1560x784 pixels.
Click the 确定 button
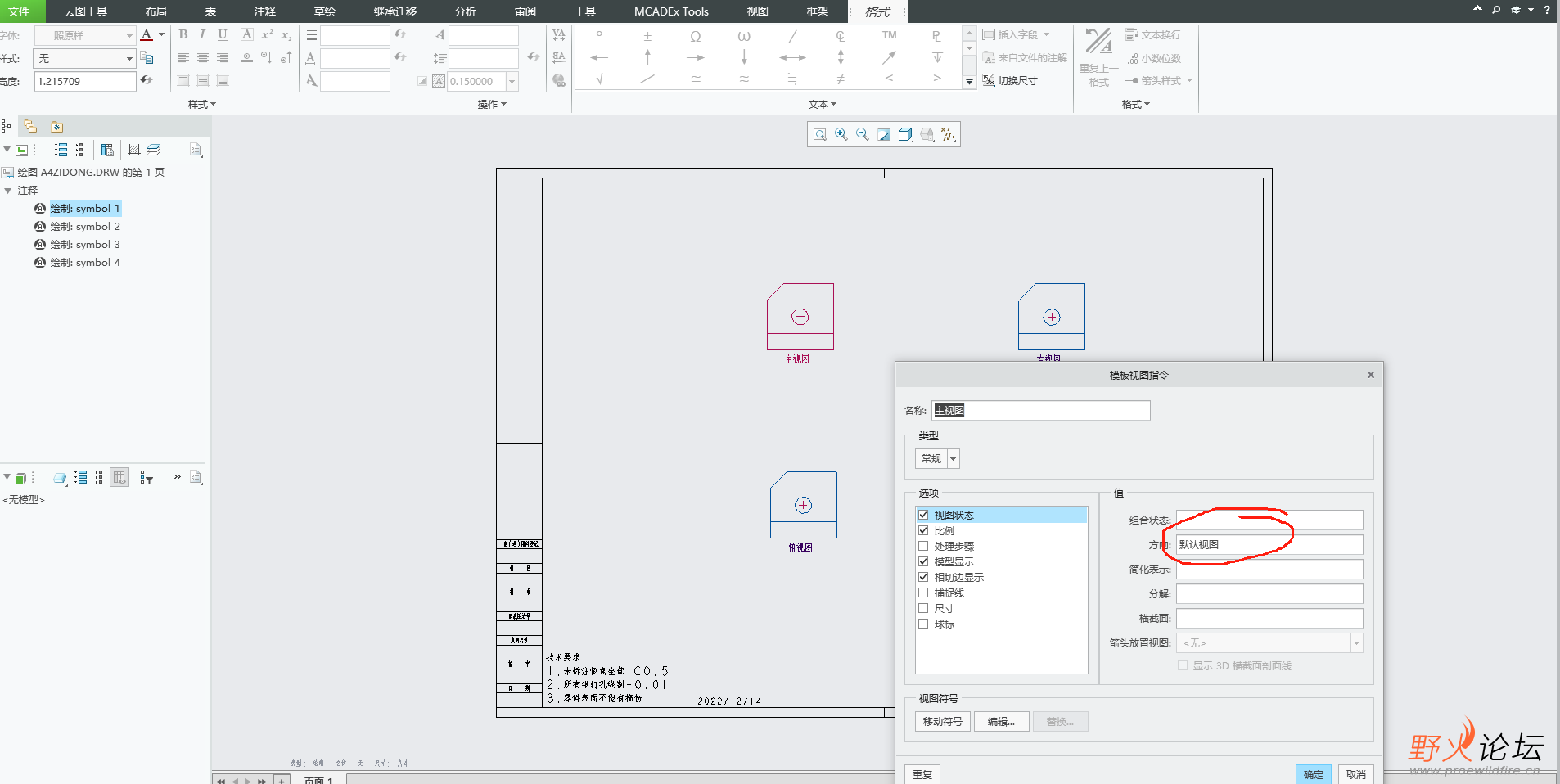coord(1313,774)
